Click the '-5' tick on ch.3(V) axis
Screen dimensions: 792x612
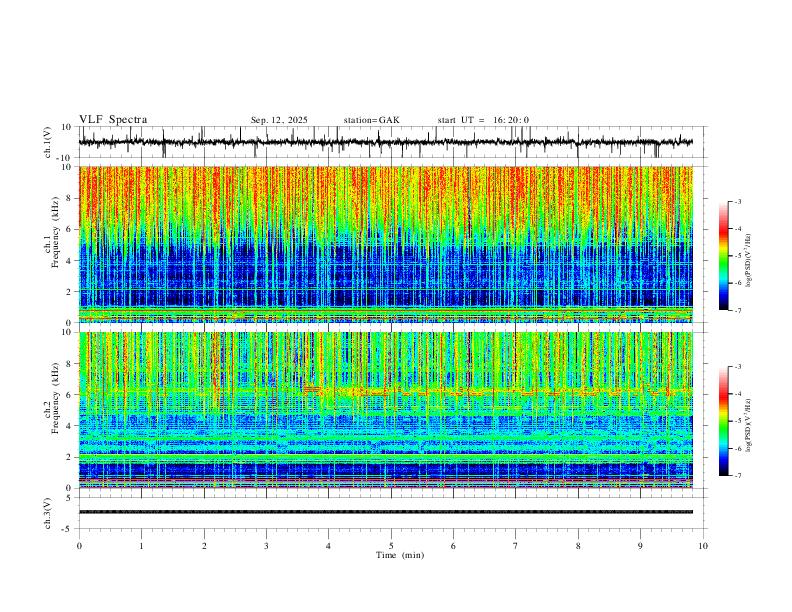tap(68, 529)
